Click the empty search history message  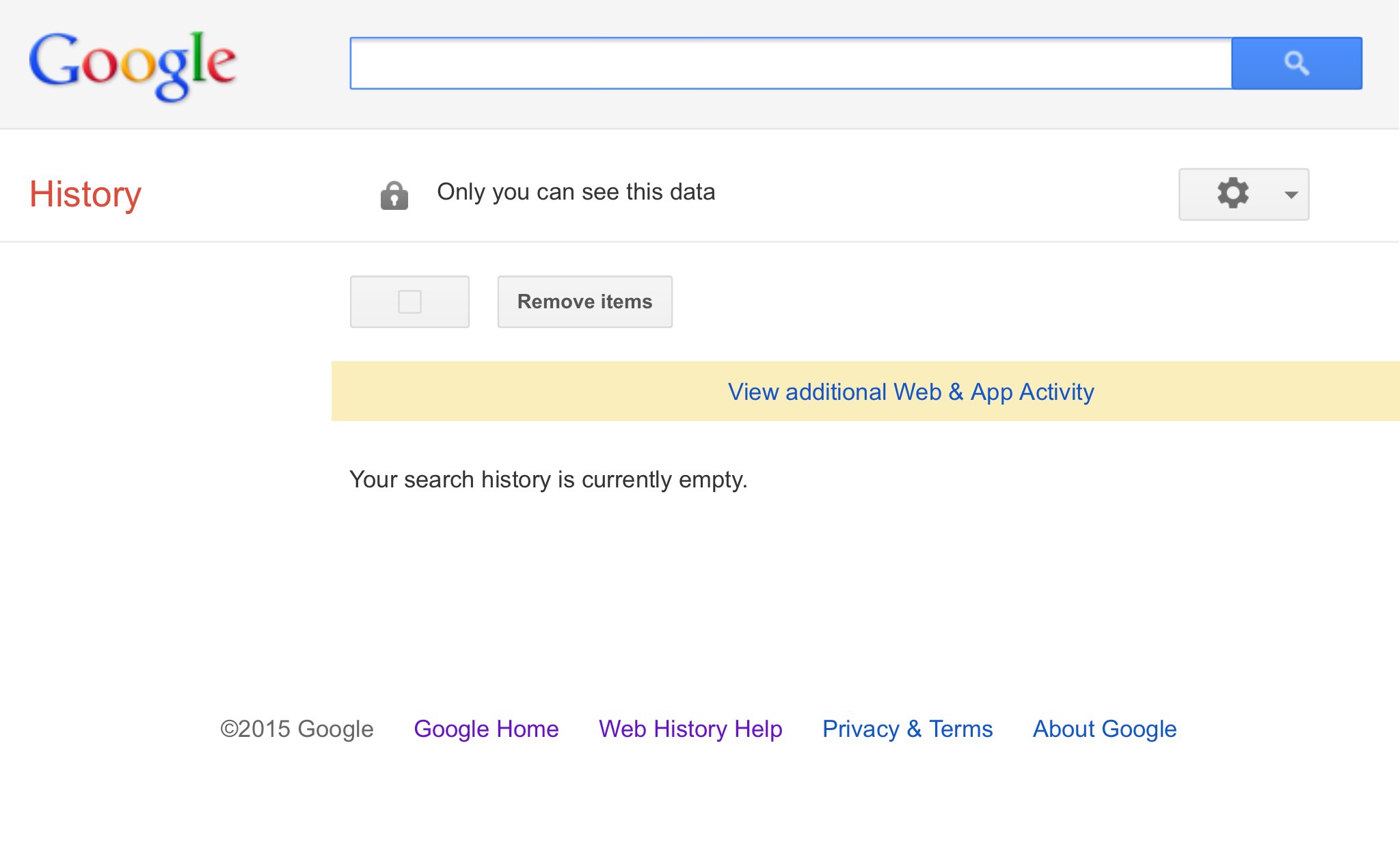point(548,480)
